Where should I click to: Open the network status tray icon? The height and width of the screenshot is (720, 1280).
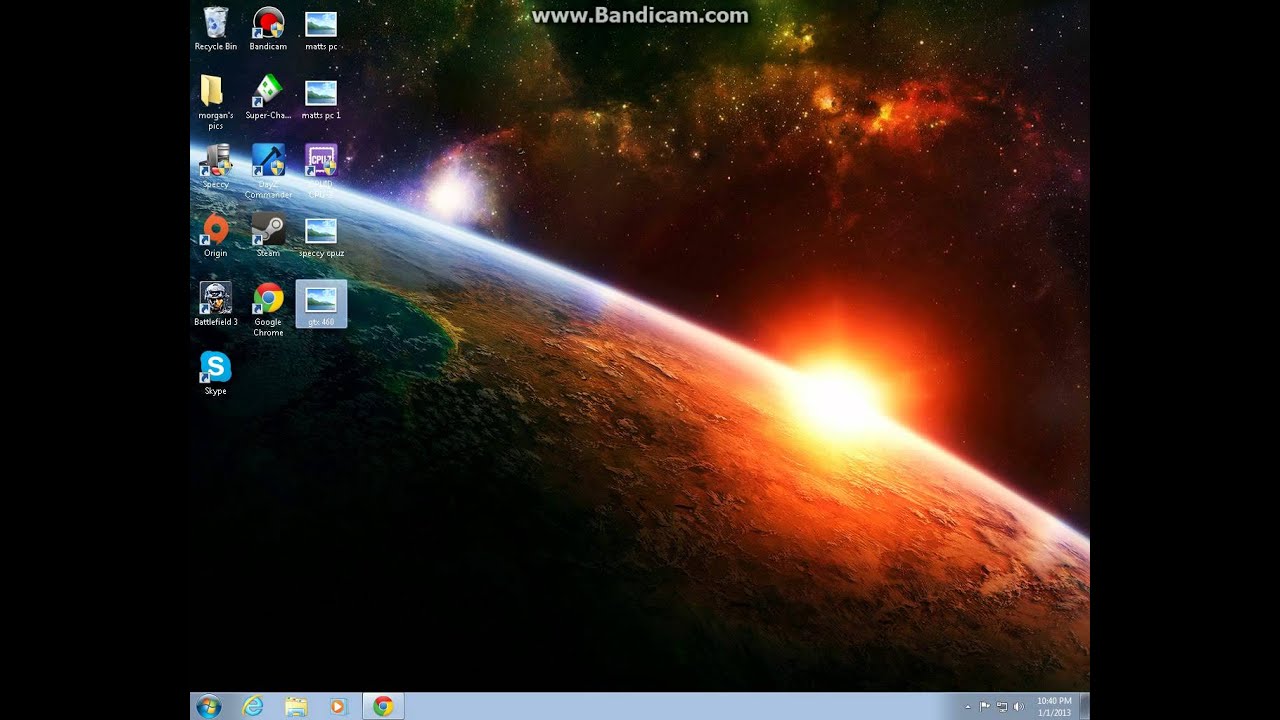[1002, 707]
